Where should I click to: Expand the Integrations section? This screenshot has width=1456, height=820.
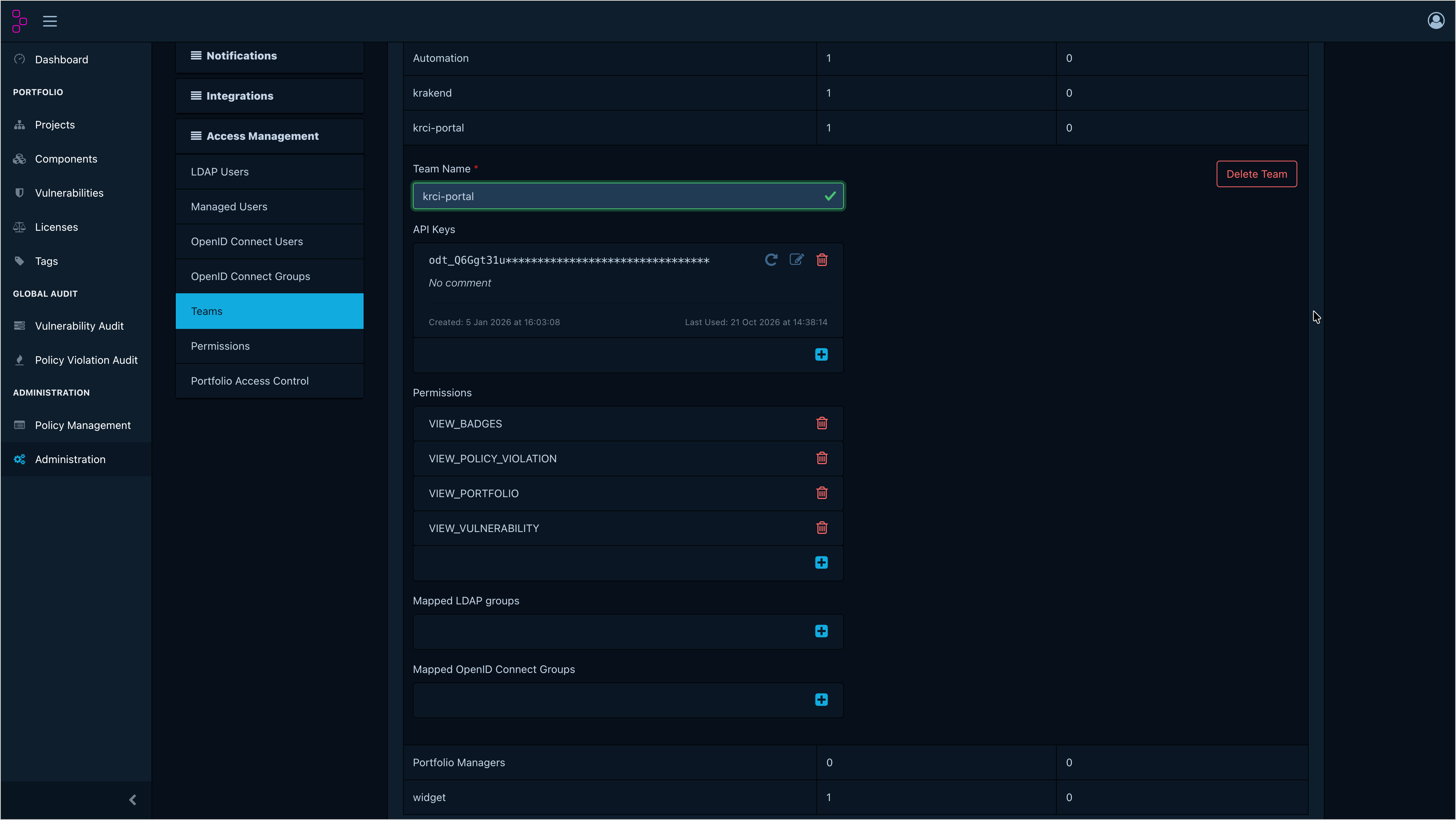[270, 96]
